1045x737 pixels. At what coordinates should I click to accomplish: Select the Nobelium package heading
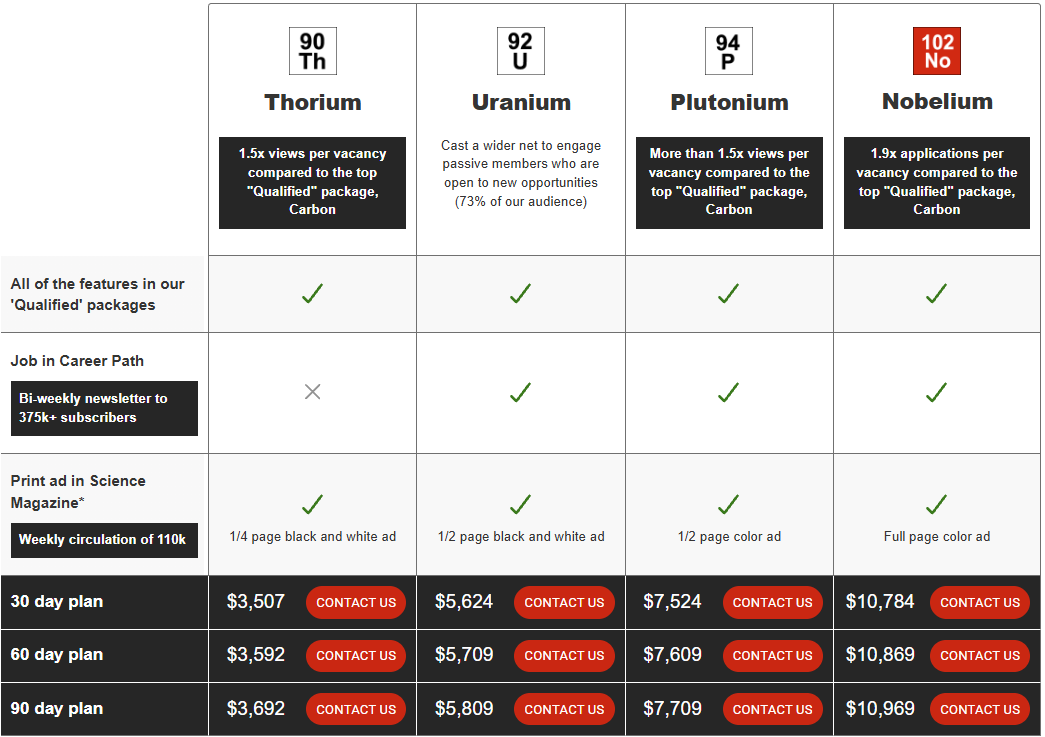pos(937,101)
